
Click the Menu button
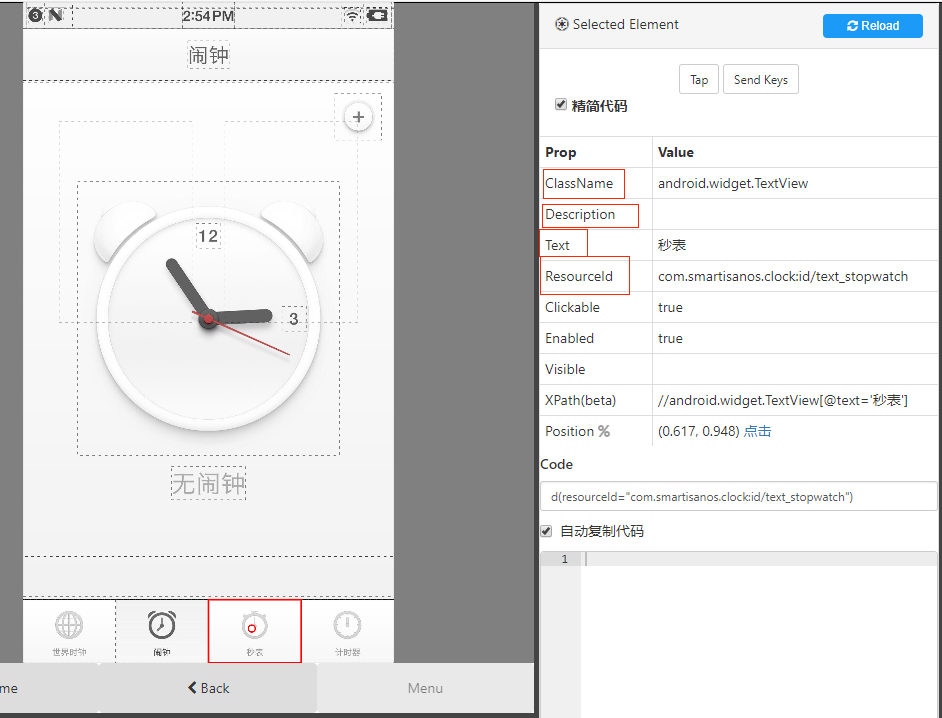(425, 688)
